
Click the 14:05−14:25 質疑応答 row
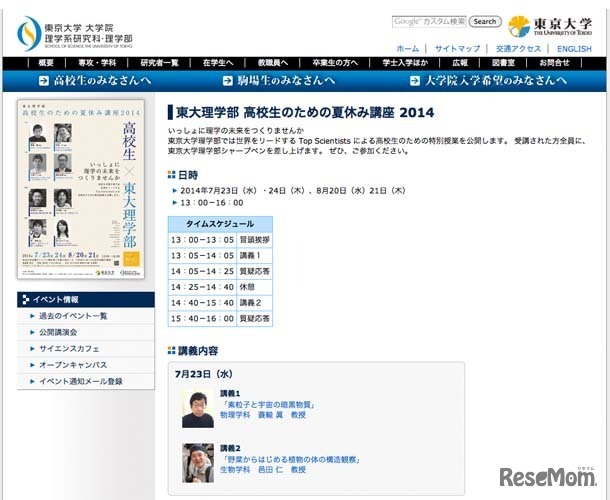220,271
